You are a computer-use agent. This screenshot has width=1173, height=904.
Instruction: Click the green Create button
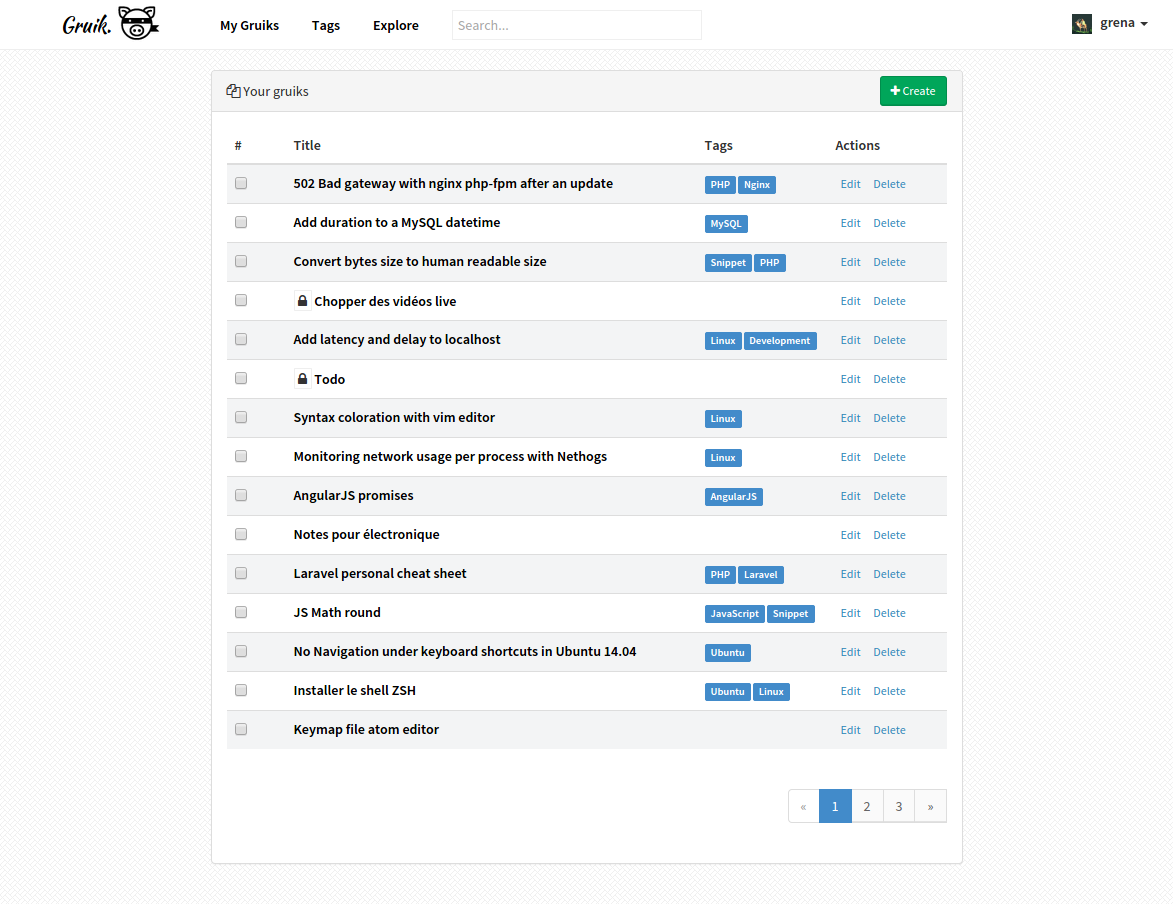click(x=913, y=91)
